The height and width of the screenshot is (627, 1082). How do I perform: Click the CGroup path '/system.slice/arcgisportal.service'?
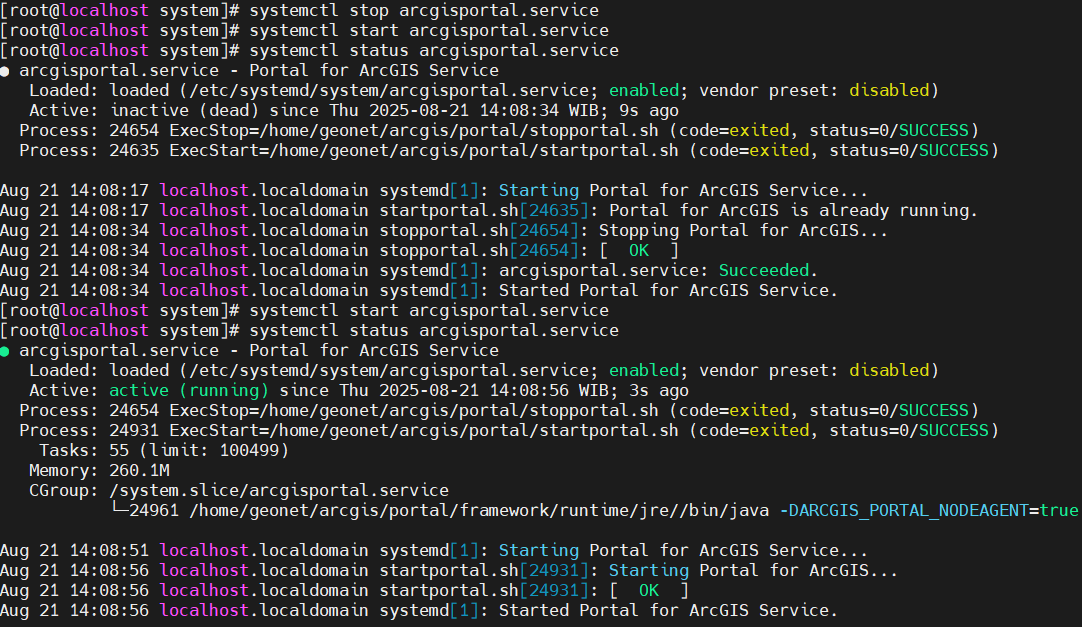(279, 490)
